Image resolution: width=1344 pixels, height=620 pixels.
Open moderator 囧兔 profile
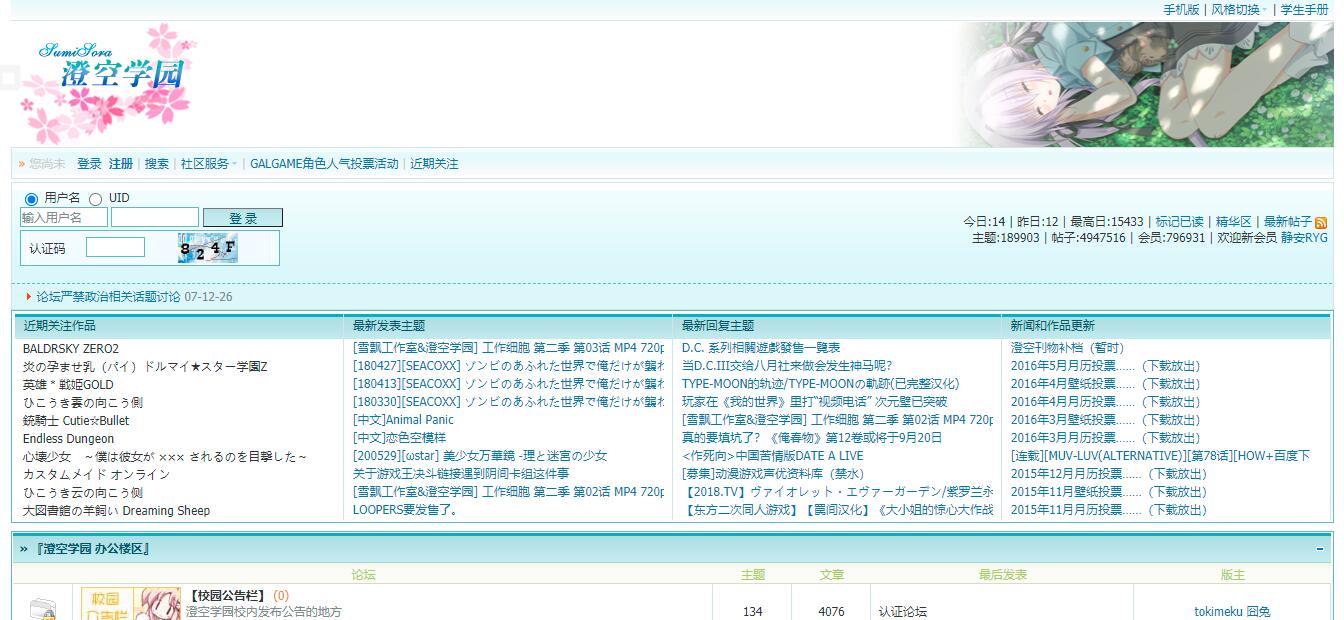[x=1258, y=612]
